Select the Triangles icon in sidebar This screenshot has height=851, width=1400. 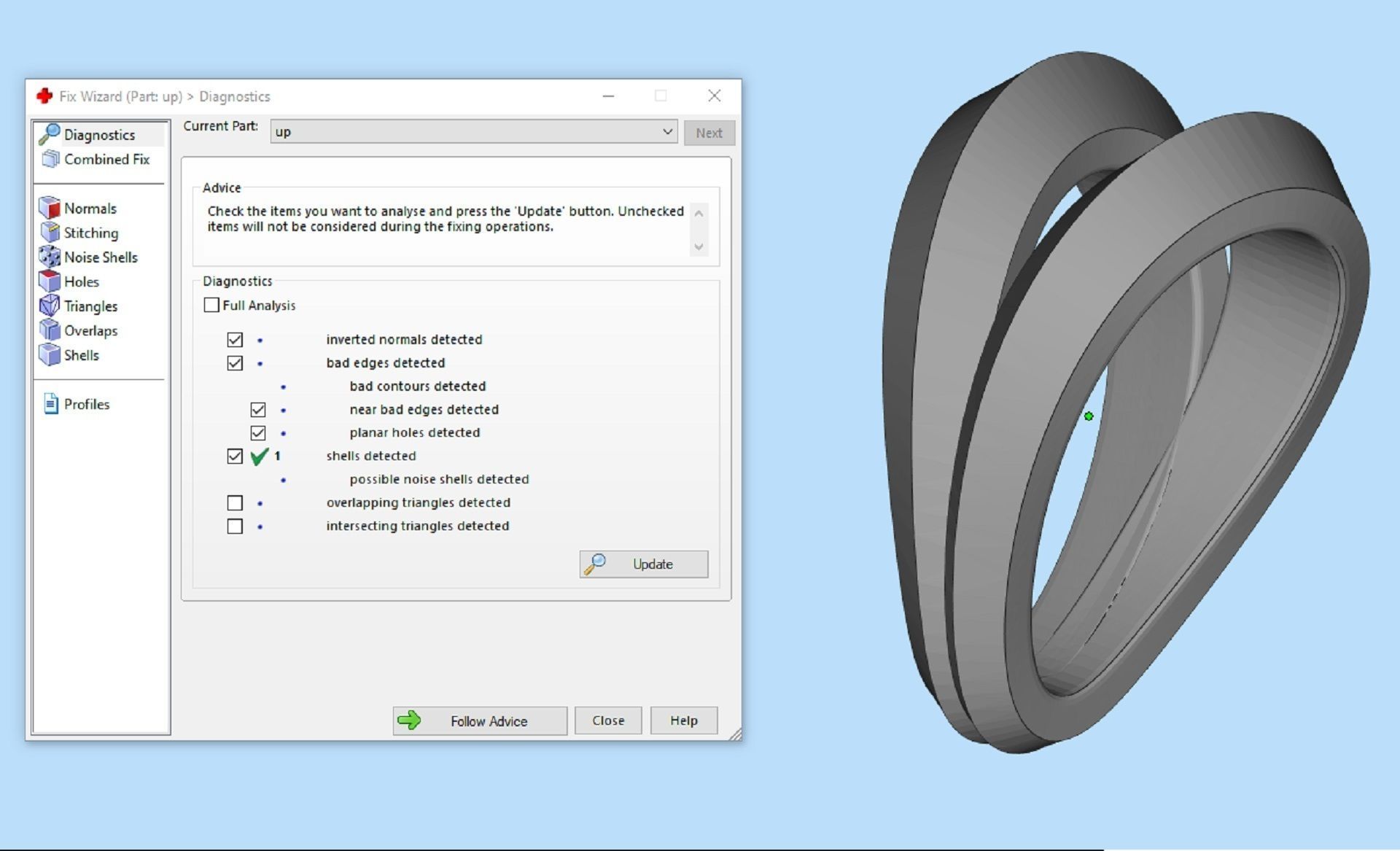pyautogui.click(x=50, y=306)
